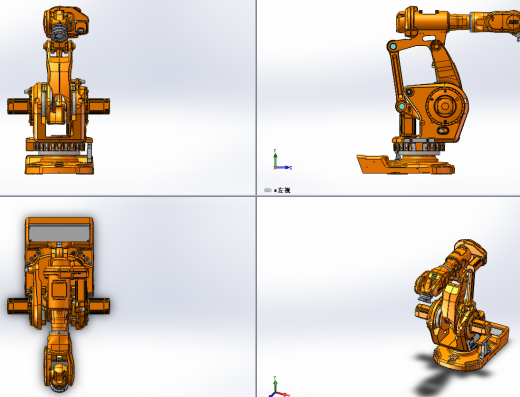Click the link views icon beside 左视
The width and height of the screenshot is (520, 397).
(x=267, y=190)
